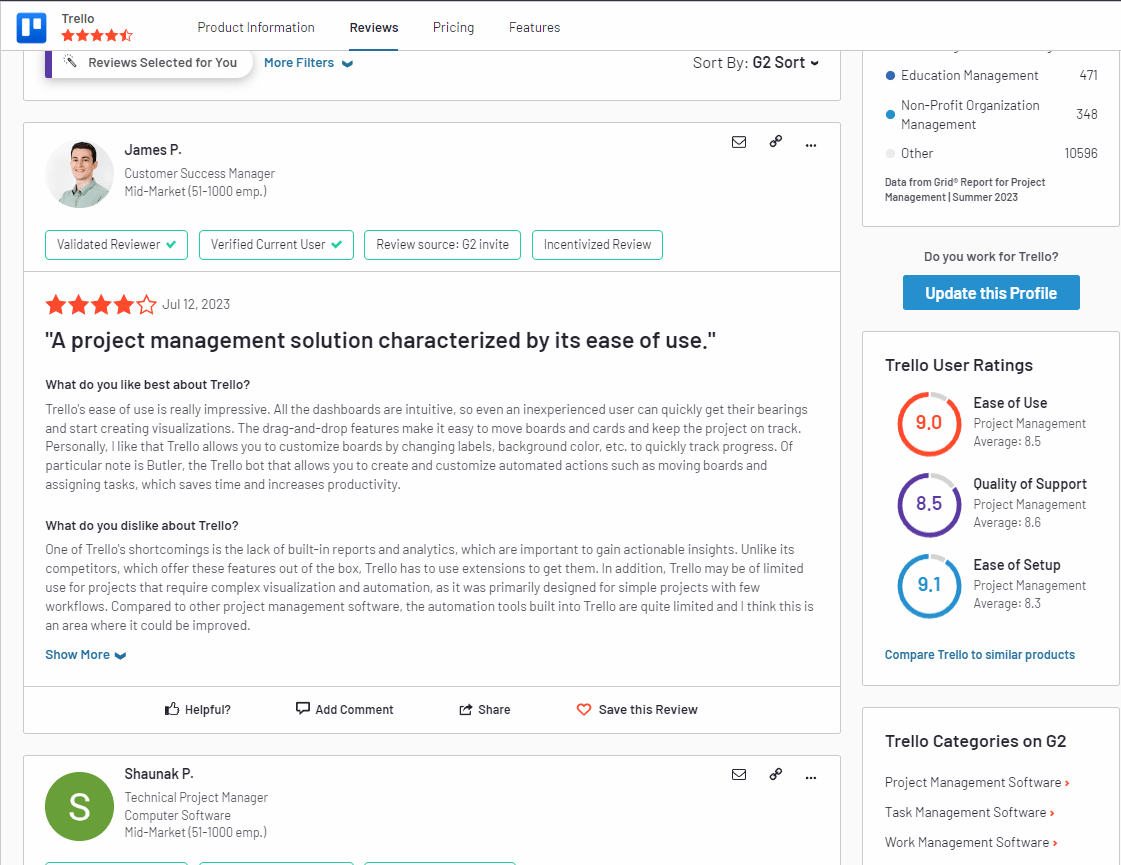Click the chevron after Work Management Software
The image size is (1121, 865).
click(x=1055, y=844)
